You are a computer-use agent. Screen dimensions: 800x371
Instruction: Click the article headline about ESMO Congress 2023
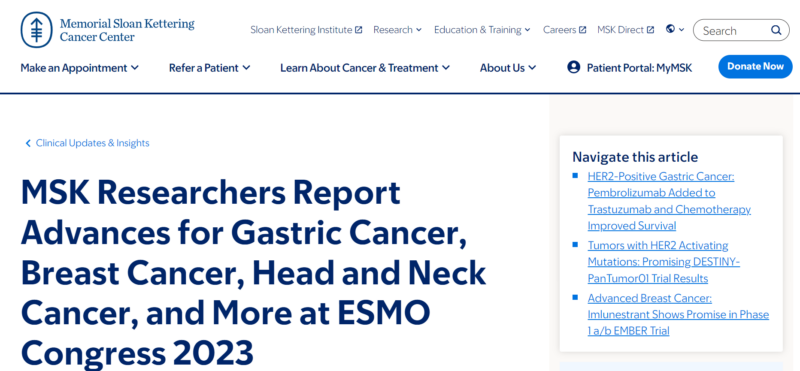click(253, 273)
